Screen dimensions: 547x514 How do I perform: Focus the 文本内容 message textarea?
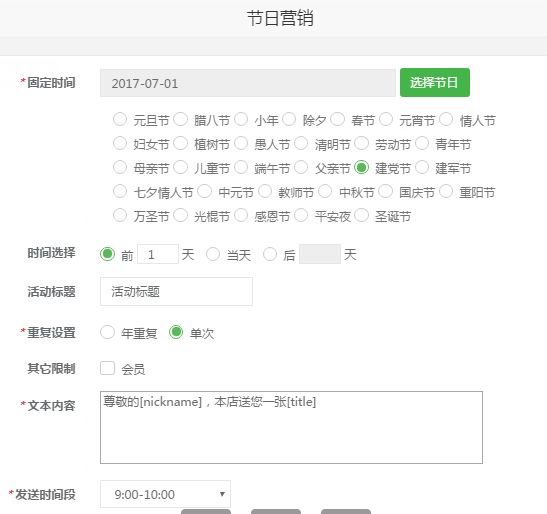point(291,427)
